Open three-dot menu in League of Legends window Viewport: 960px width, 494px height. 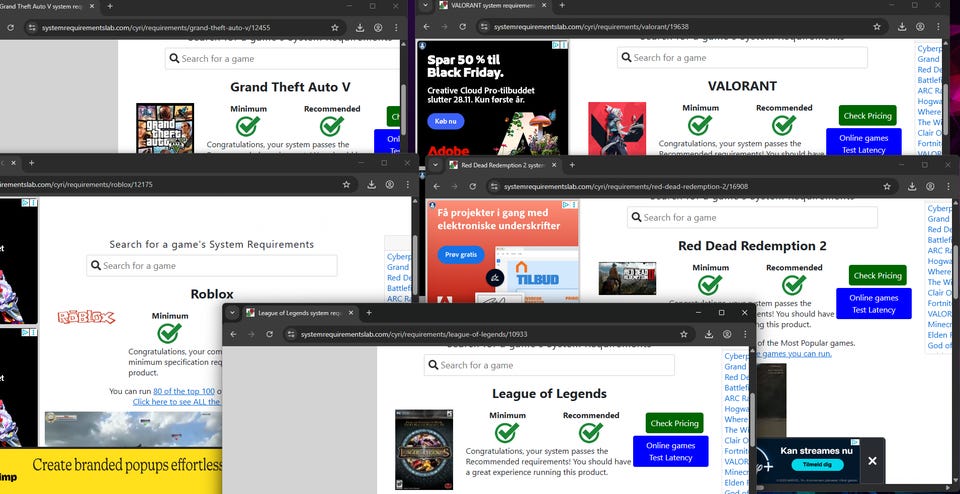[x=745, y=334]
